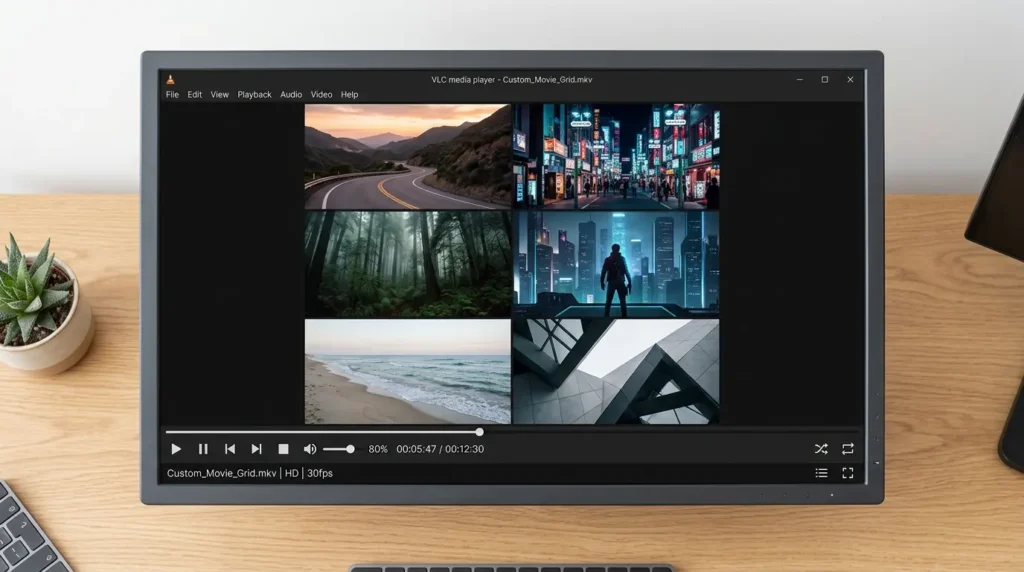1024x572 pixels.
Task: Click the 00:05:47 / 00:12:30 time display
Action: coord(440,449)
